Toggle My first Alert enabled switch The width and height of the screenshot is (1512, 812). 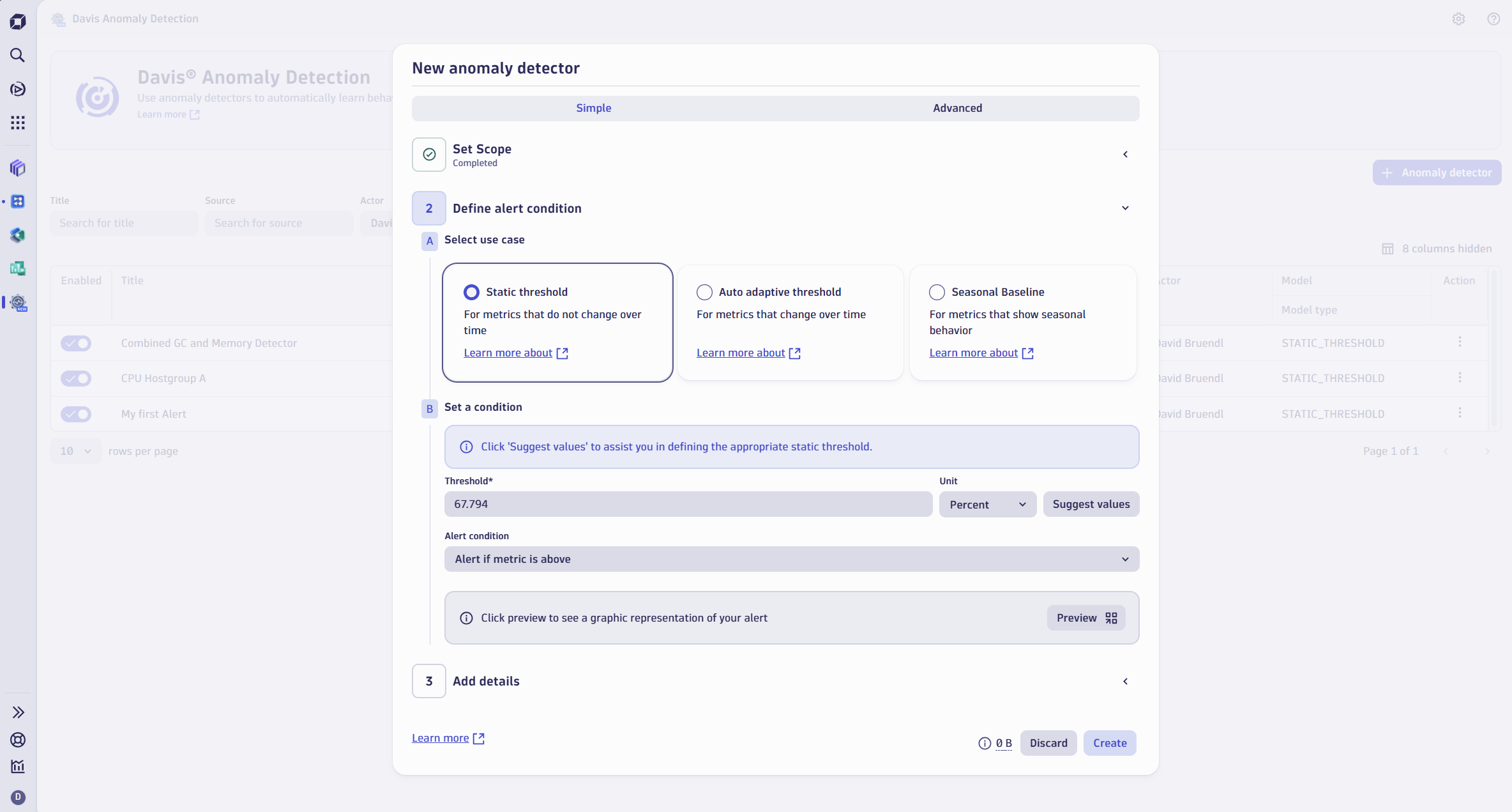(x=76, y=414)
